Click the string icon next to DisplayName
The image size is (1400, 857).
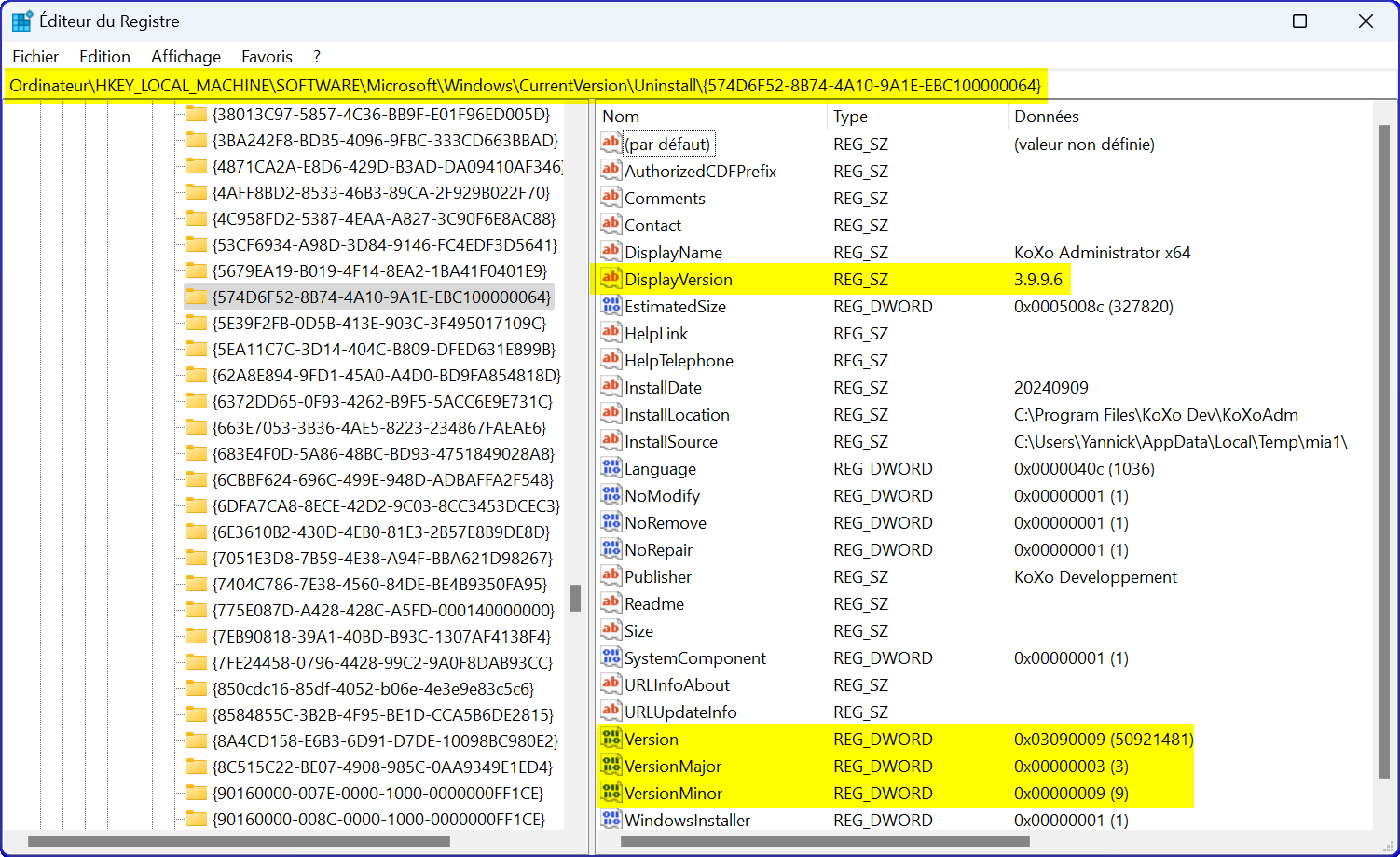click(611, 251)
